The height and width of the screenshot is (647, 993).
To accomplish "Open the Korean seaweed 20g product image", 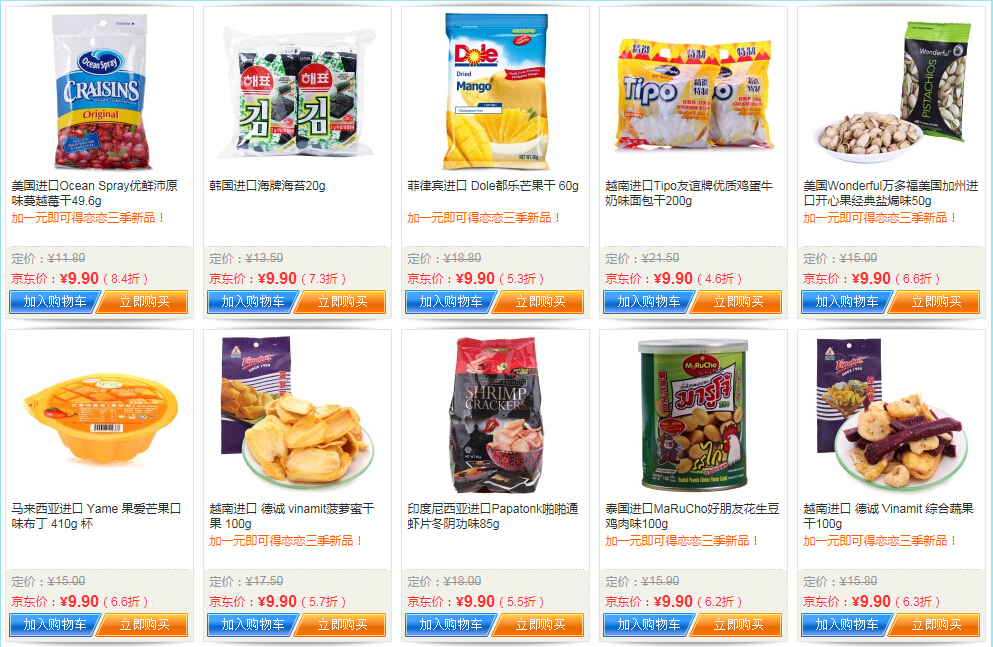I will [296, 92].
